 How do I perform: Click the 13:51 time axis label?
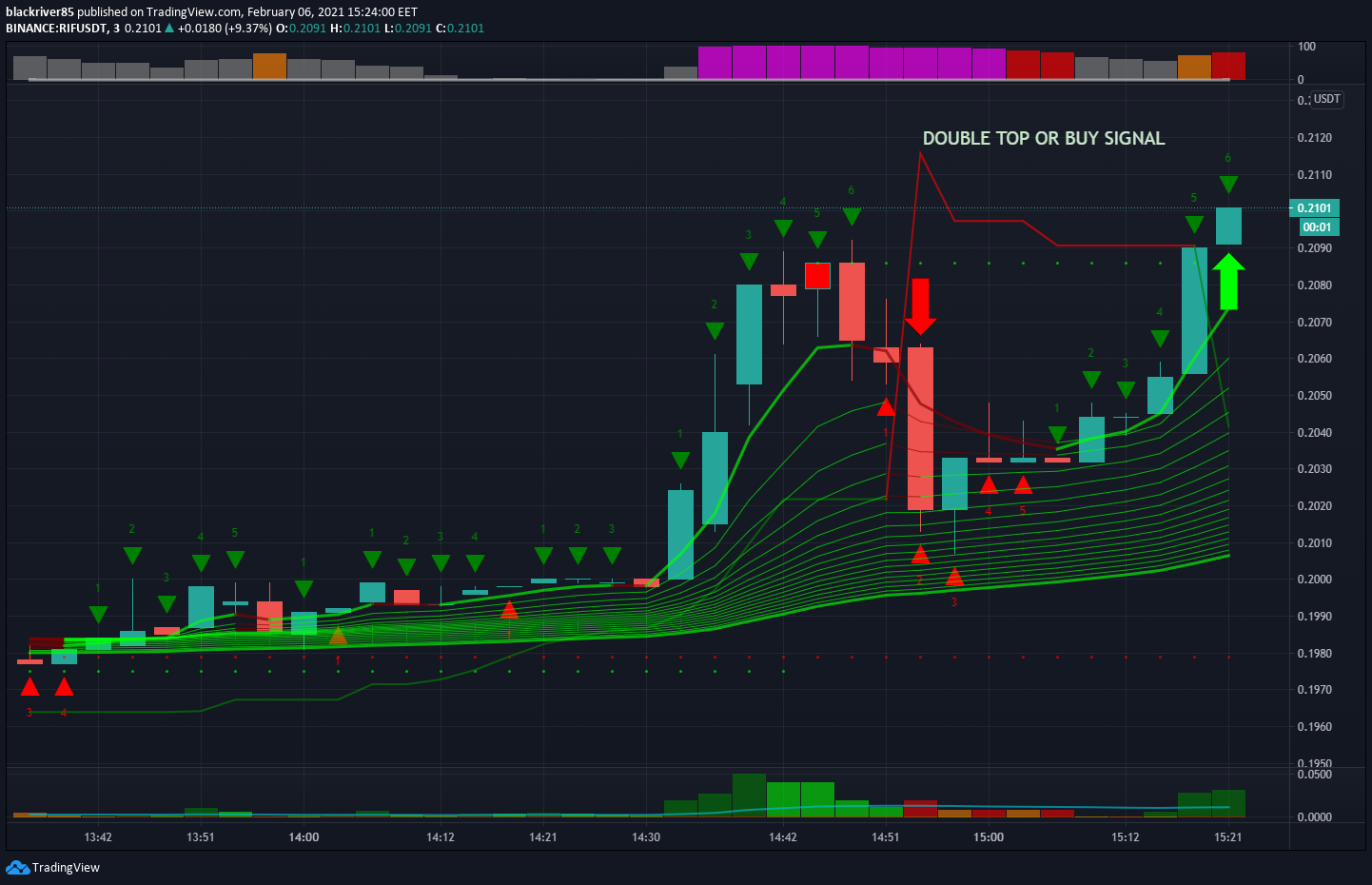(201, 837)
